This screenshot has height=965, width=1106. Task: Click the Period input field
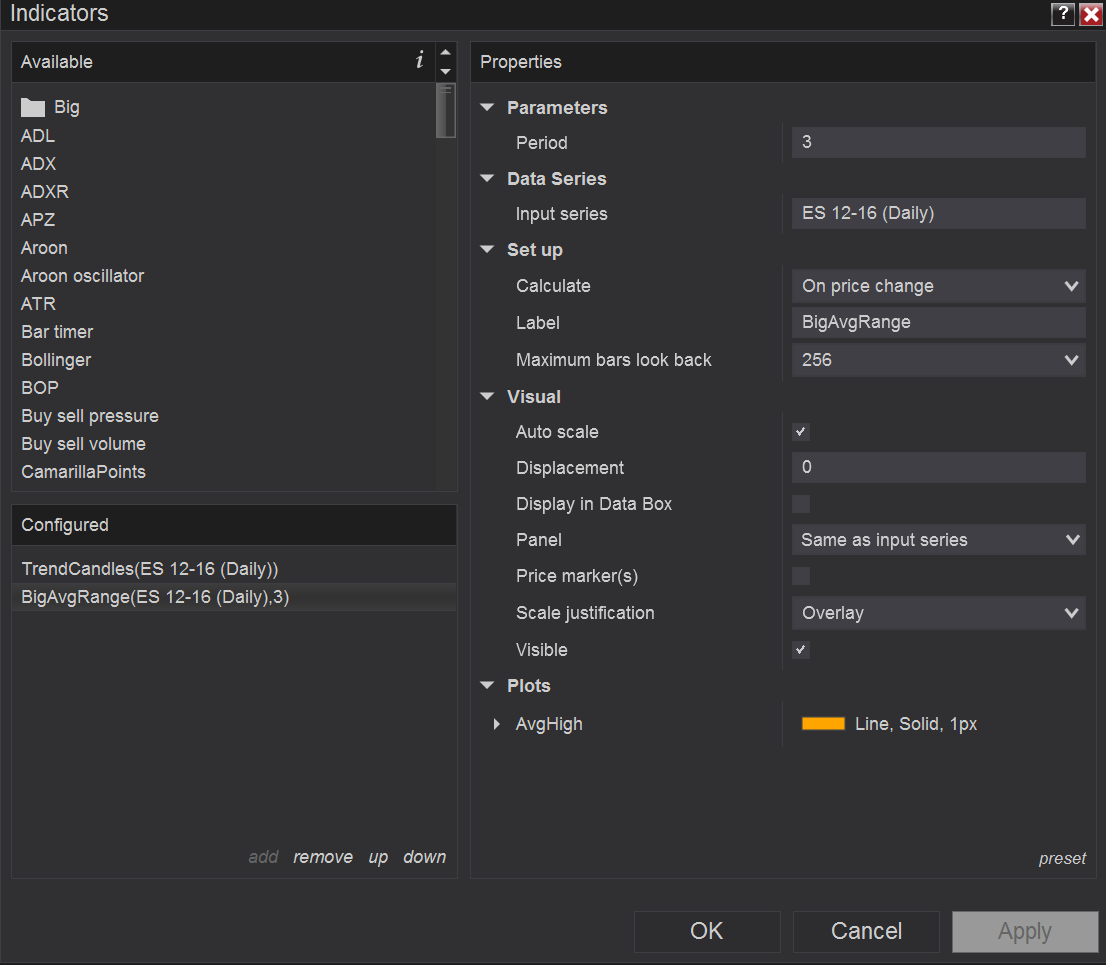click(x=938, y=143)
